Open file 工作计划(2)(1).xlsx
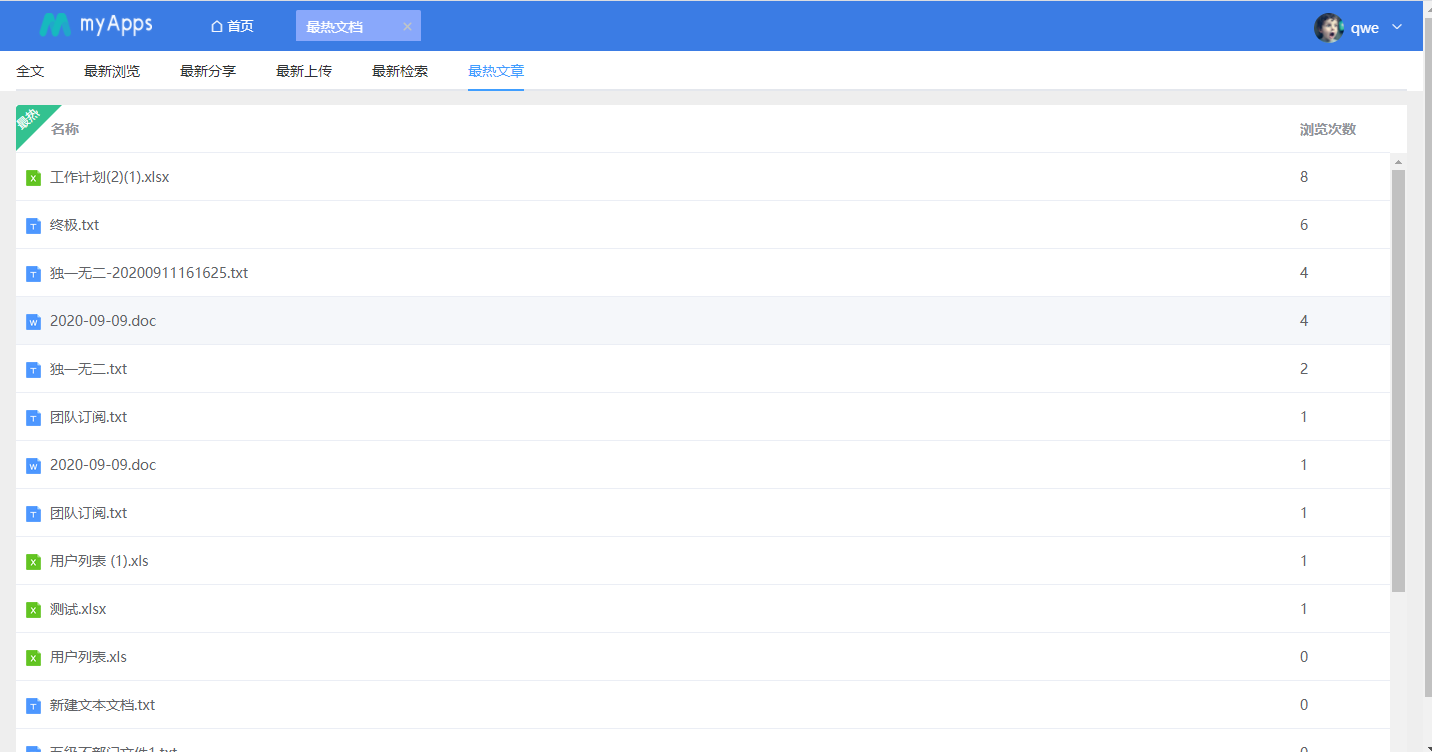The image size is (1432, 752). pos(110,177)
